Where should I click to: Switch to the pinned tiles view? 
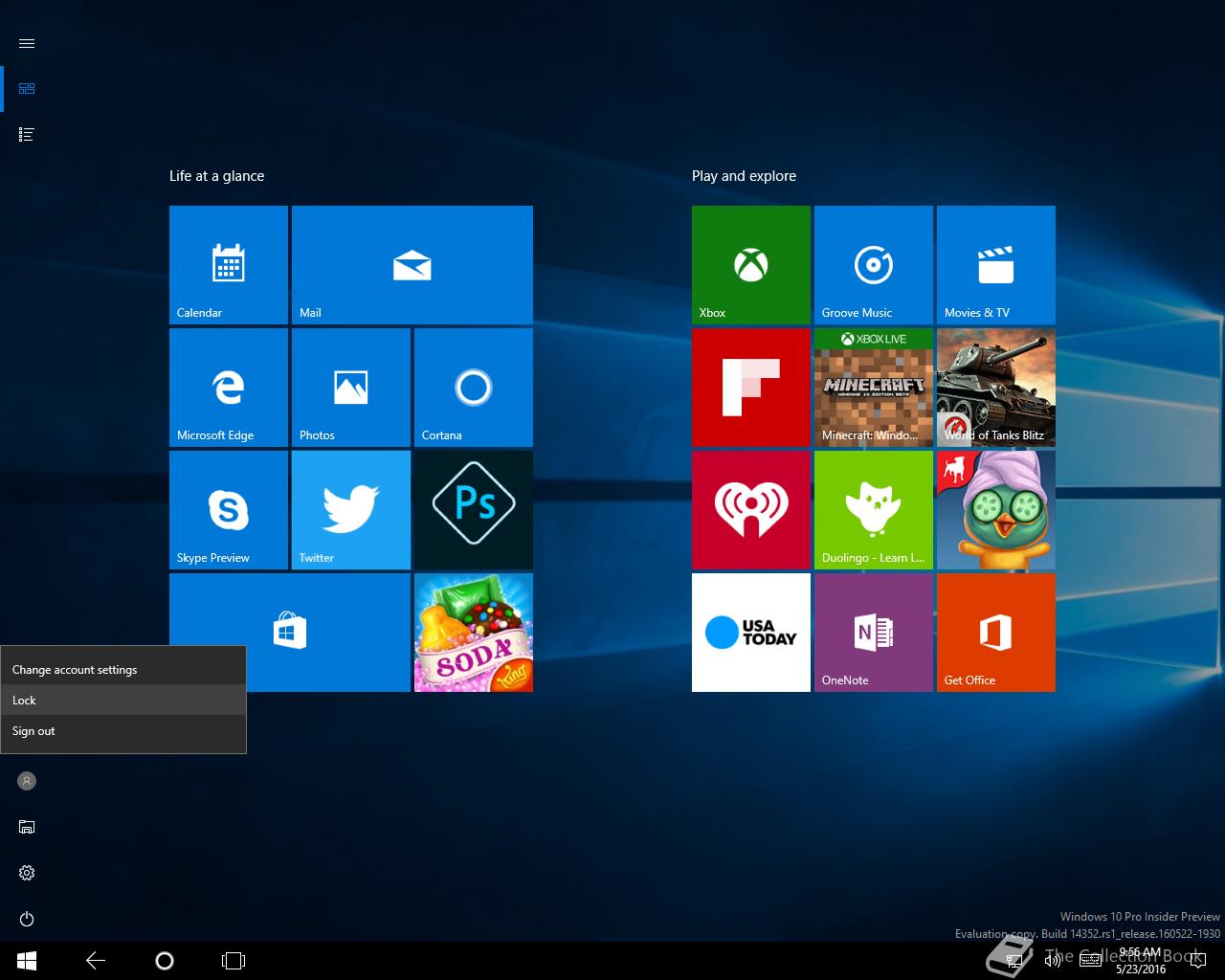click(x=27, y=89)
